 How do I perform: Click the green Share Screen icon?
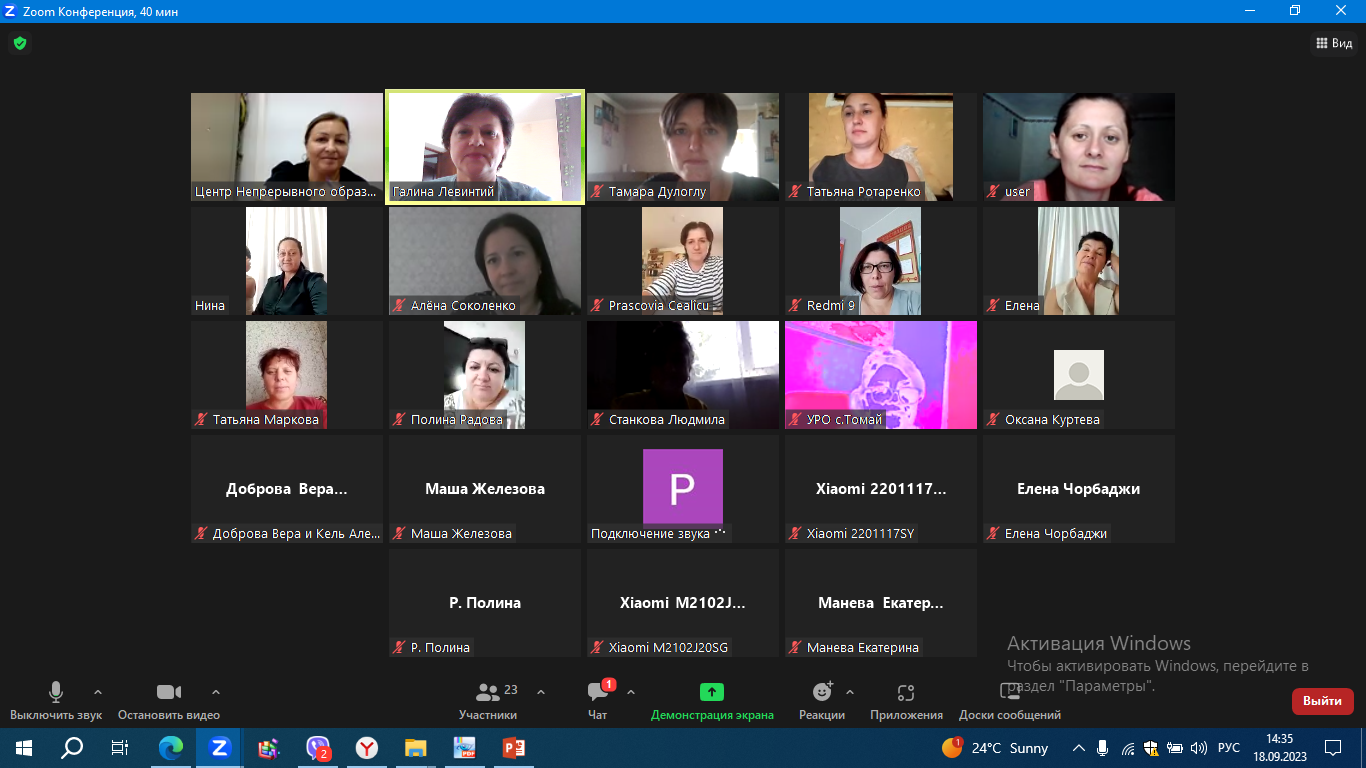tap(712, 692)
